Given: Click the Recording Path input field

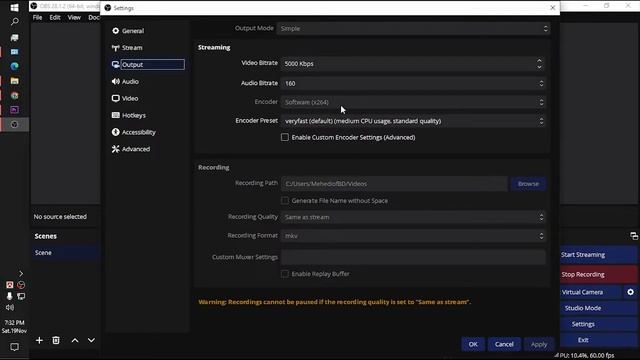Looking at the screenshot, I should pyautogui.click(x=394, y=184).
